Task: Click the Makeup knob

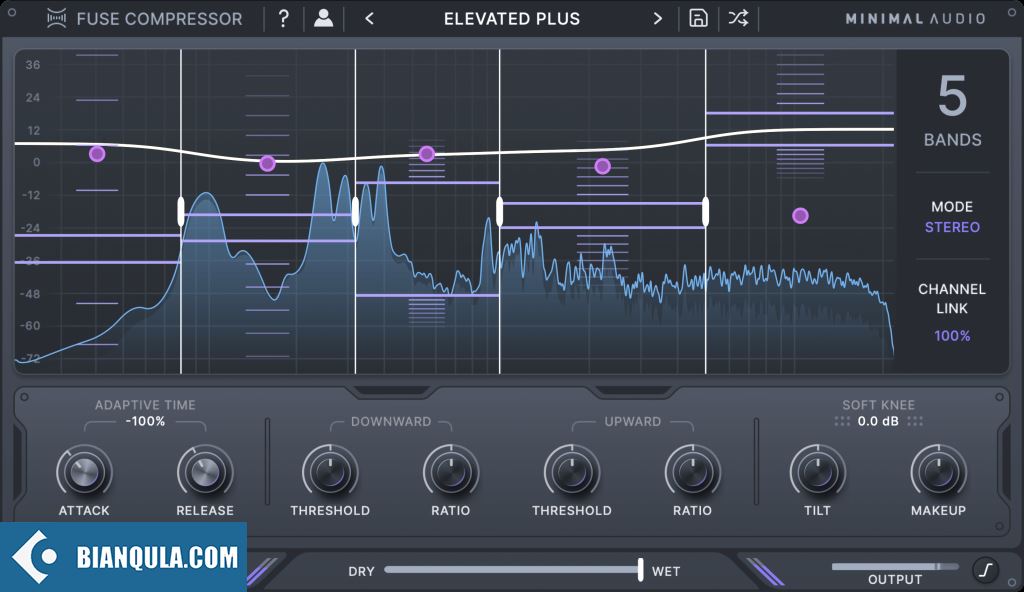Action: pyautogui.click(x=938, y=472)
